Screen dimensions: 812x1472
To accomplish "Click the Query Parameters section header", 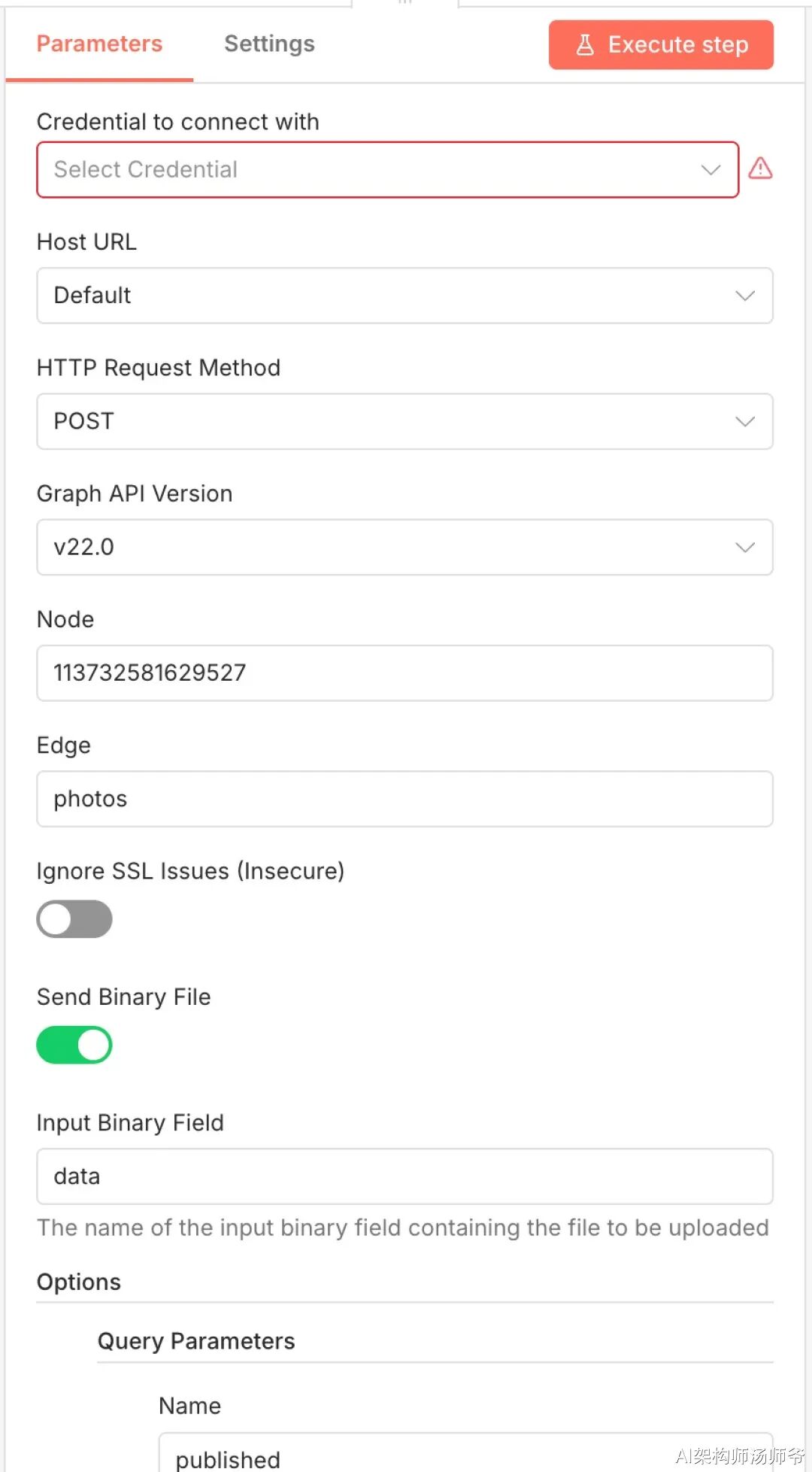I will [x=196, y=1341].
